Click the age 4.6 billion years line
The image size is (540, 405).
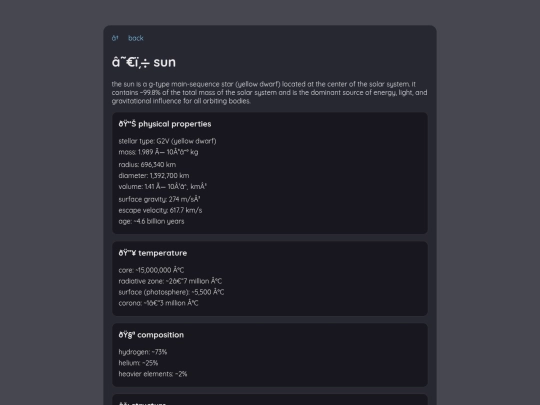151,221
